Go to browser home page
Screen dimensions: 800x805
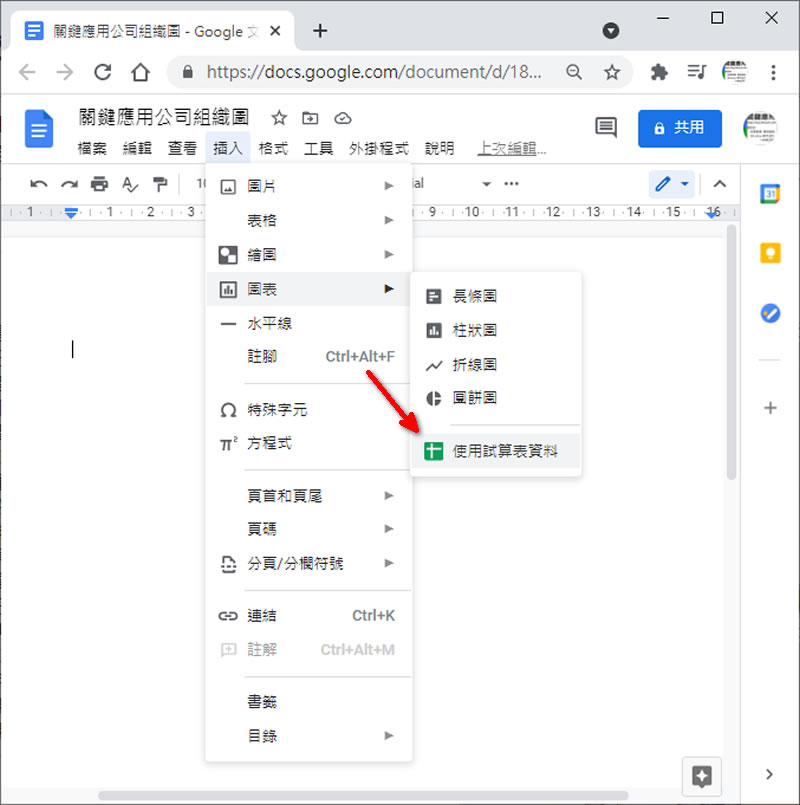[140, 72]
